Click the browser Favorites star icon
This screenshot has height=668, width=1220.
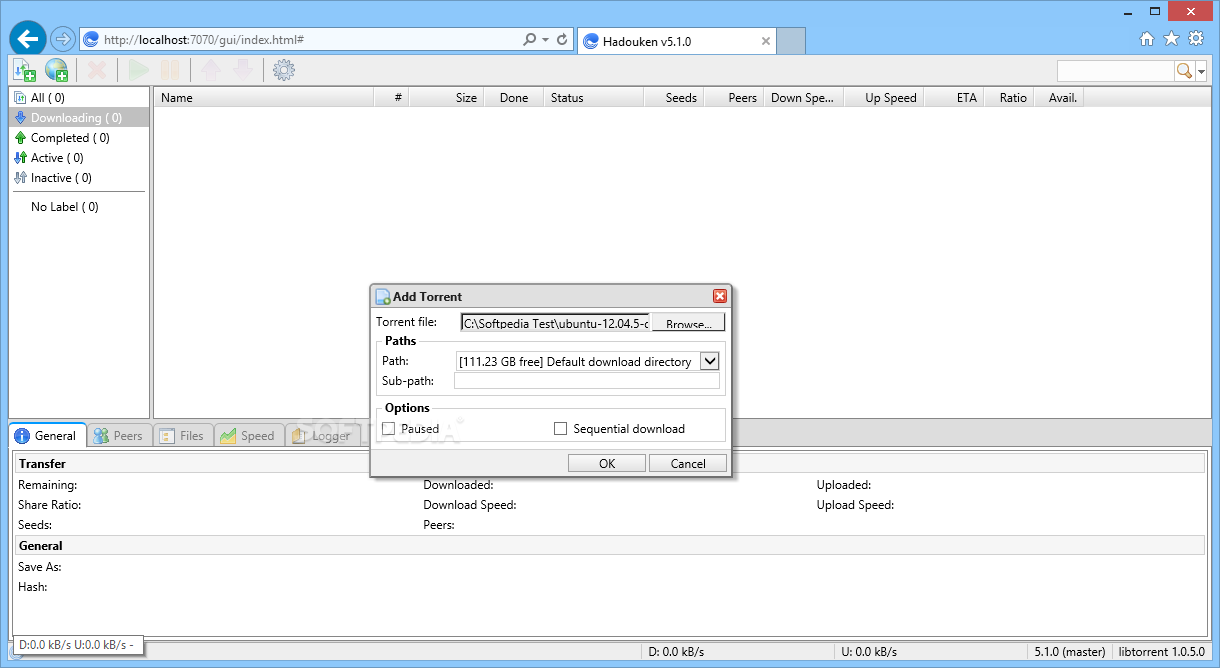click(x=1171, y=39)
